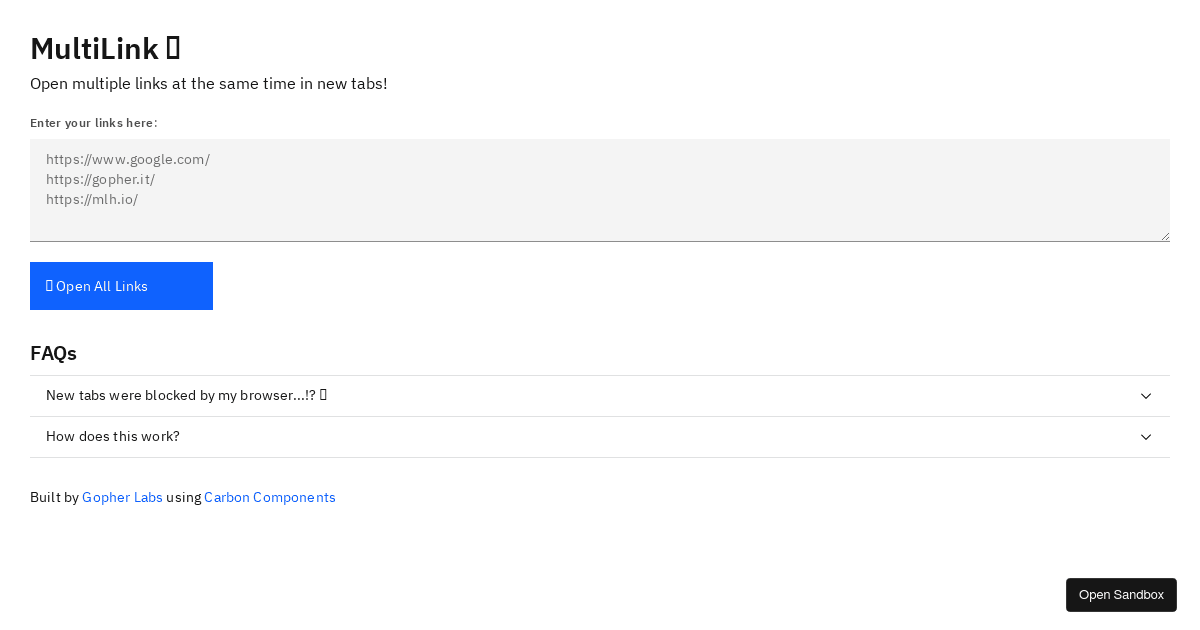This screenshot has height=630, width=1200.
Task: Open the Carbon Components link
Action: [x=270, y=497]
